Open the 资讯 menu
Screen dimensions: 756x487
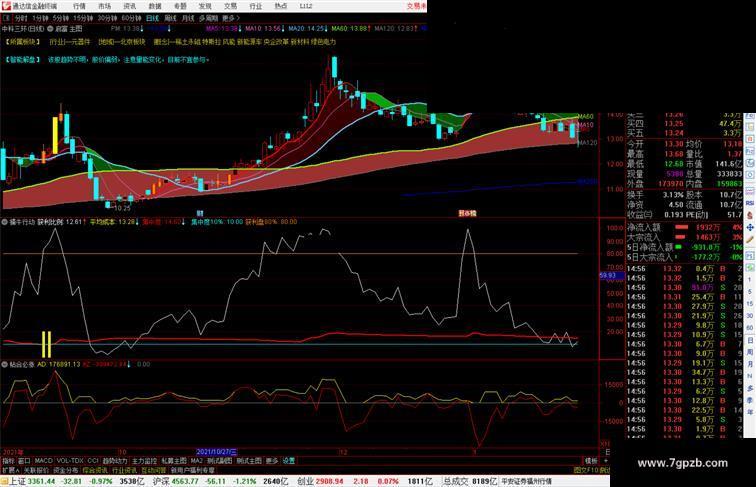pyautogui.click(x=129, y=6)
